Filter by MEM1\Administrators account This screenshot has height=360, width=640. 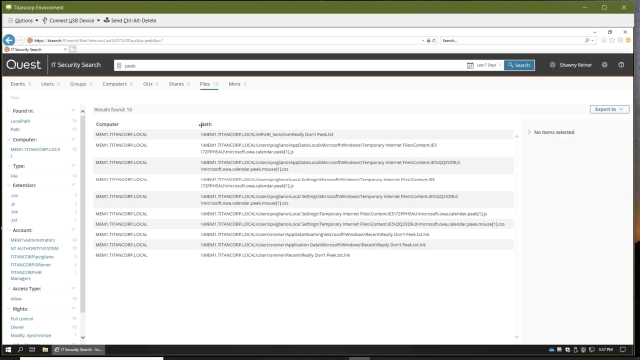pos(33,240)
